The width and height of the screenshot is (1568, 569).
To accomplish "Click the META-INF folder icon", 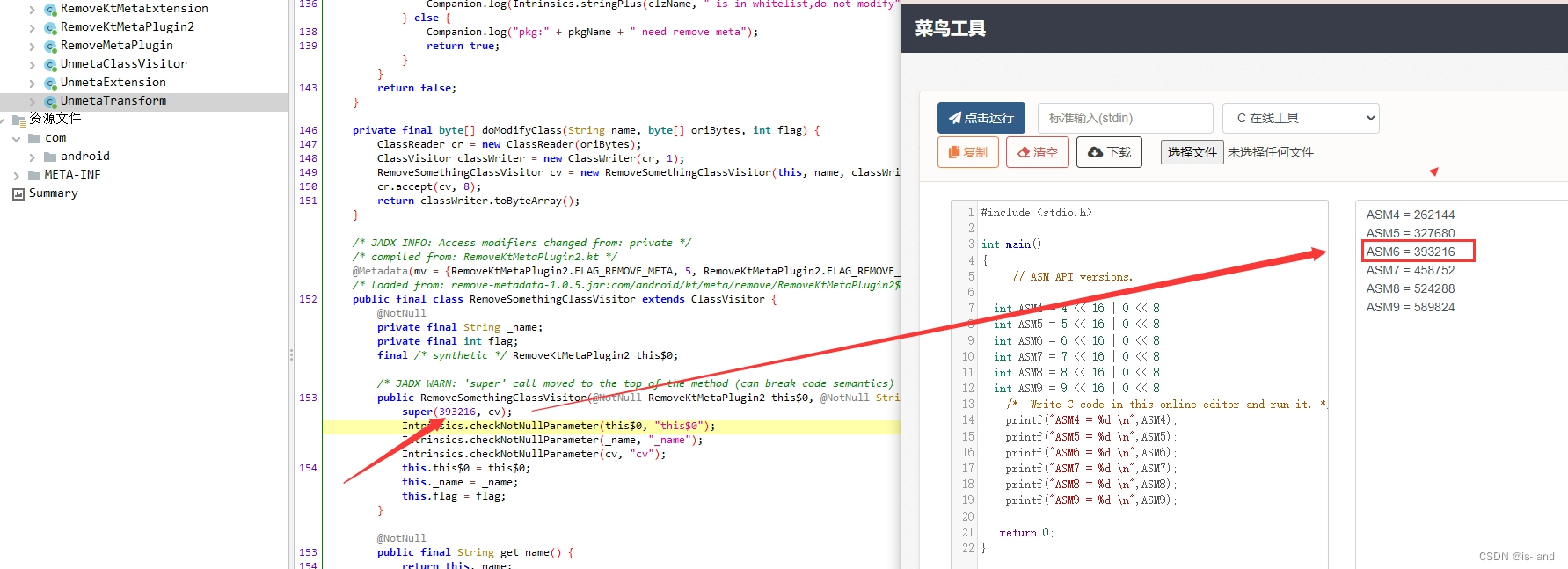I will pyautogui.click(x=34, y=175).
